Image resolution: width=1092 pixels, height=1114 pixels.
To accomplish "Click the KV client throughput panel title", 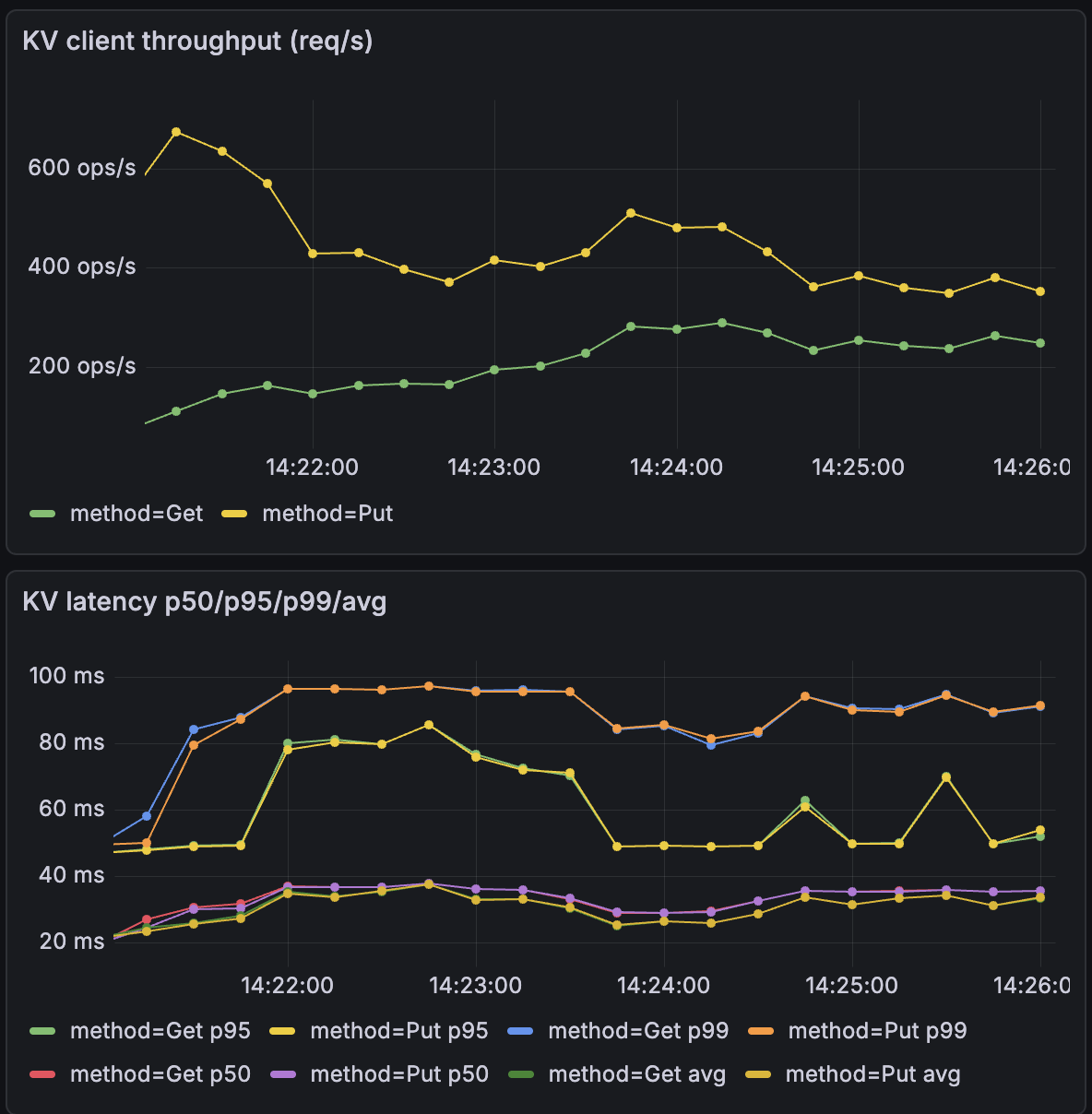I will (x=197, y=41).
